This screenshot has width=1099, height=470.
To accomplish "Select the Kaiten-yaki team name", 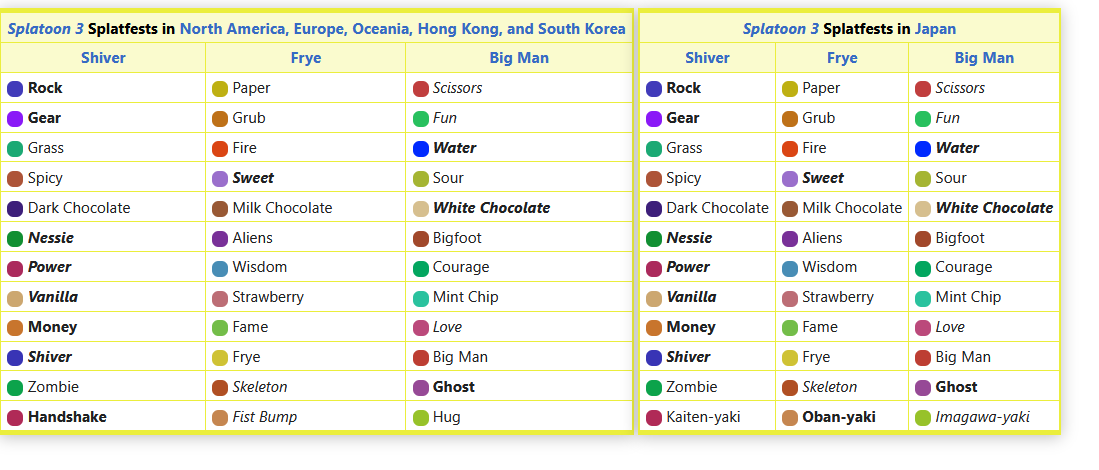I will 703,417.
